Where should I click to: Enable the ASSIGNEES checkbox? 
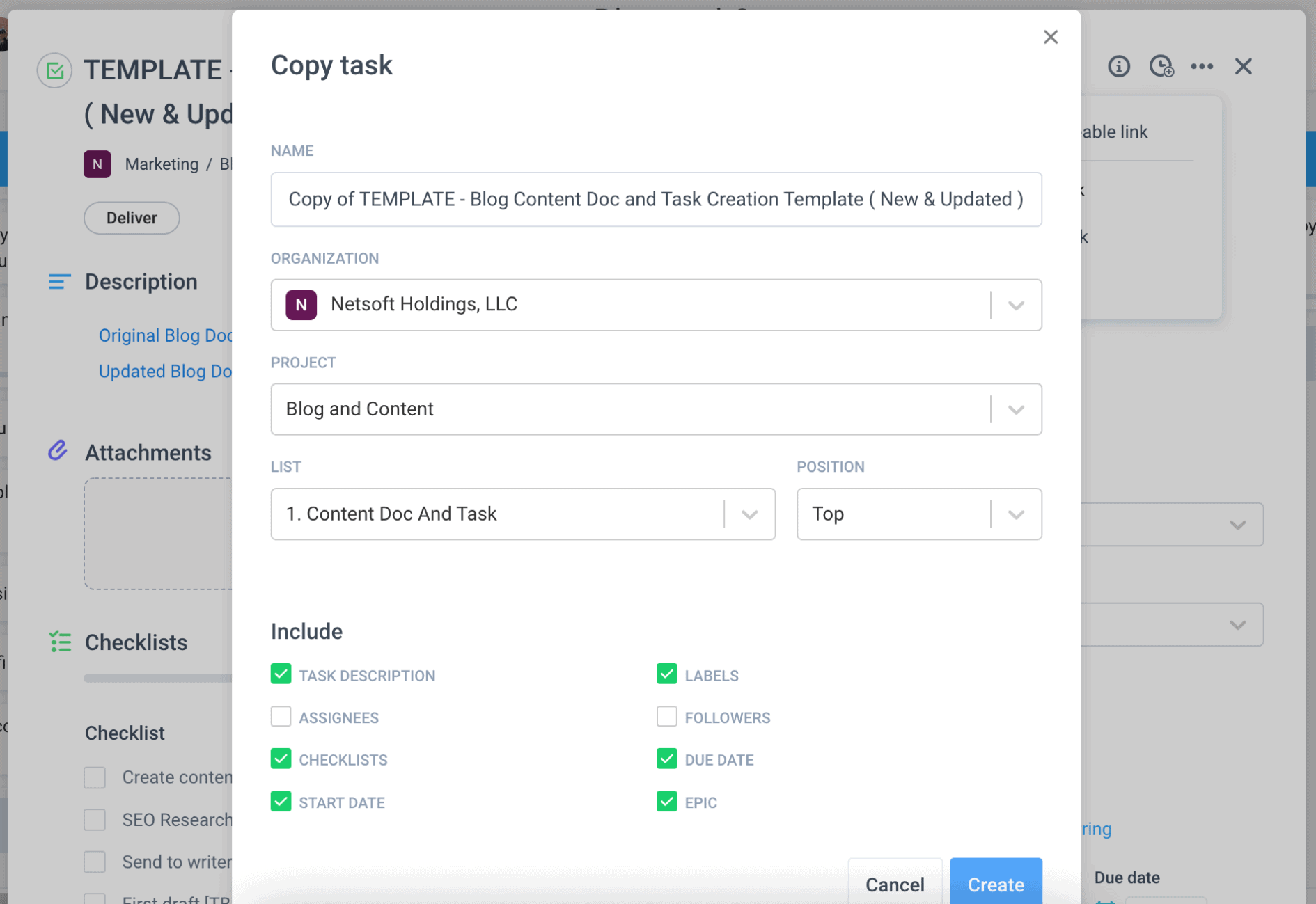click(281, 716)
